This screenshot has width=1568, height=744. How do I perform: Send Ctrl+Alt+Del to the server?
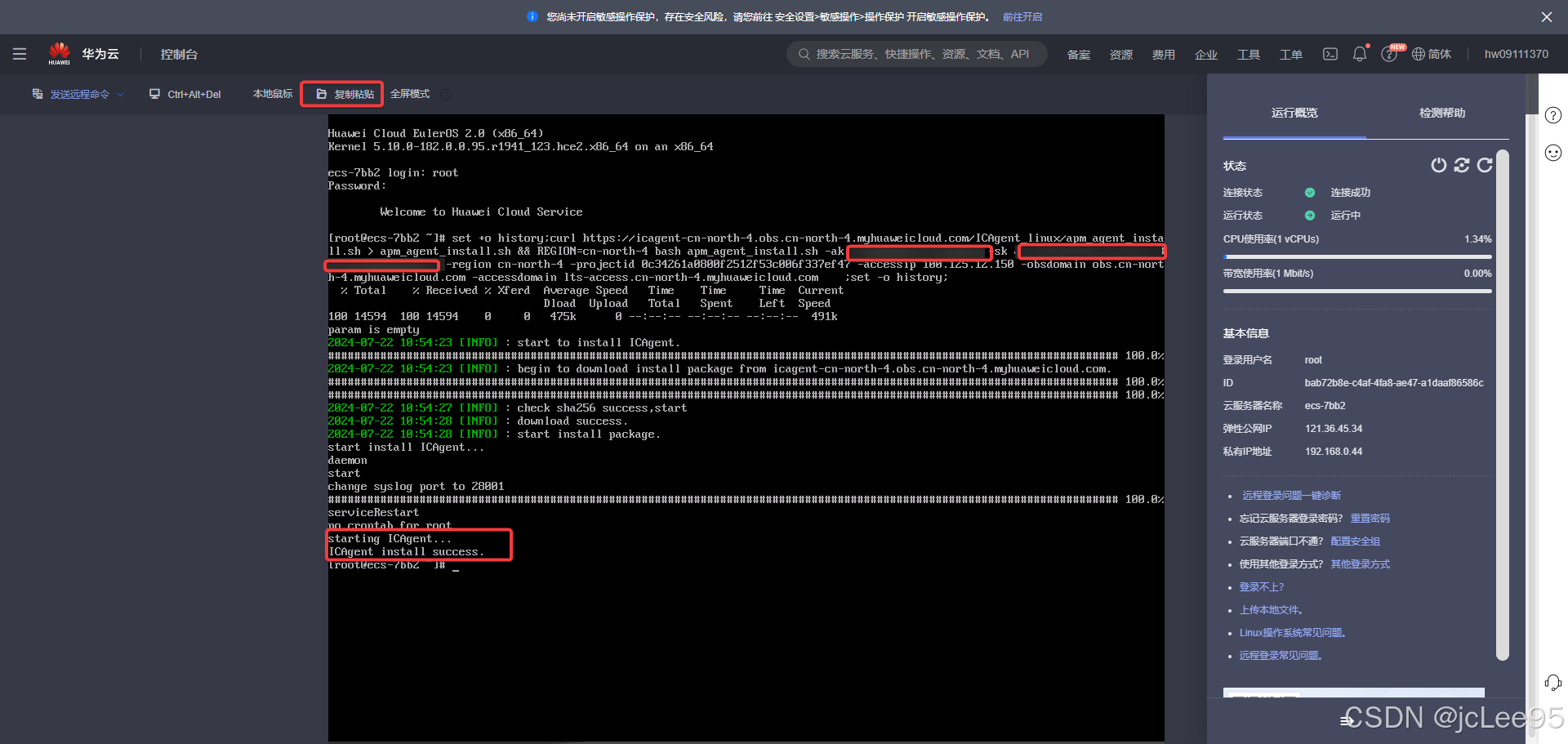185,94
